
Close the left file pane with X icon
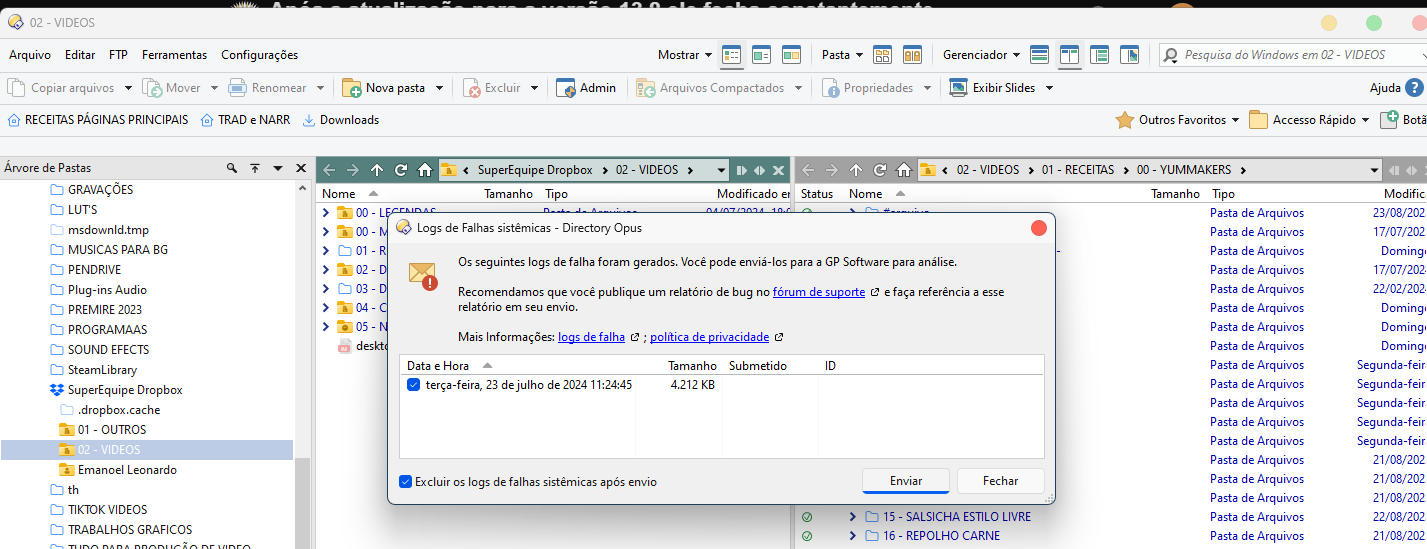[778, 170]
